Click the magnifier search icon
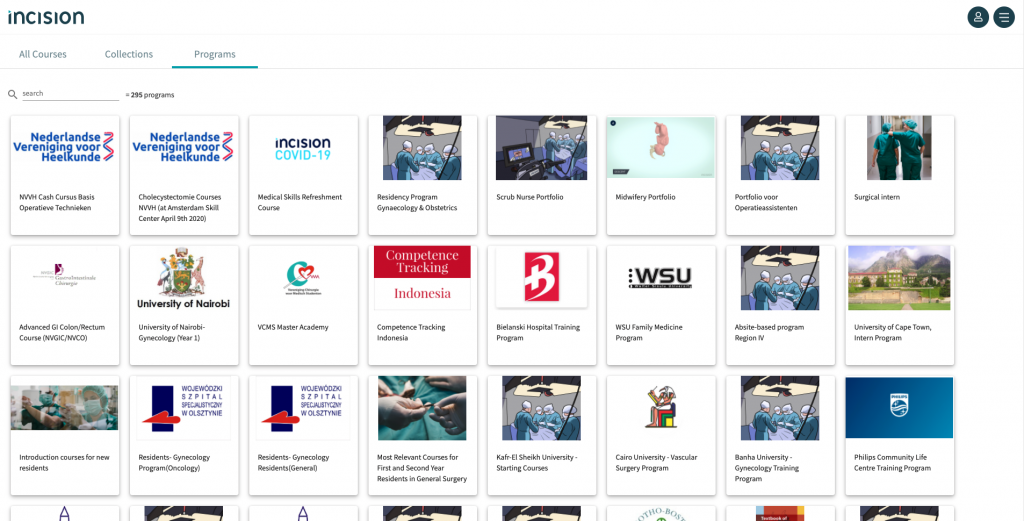 (x=12, y=95)
